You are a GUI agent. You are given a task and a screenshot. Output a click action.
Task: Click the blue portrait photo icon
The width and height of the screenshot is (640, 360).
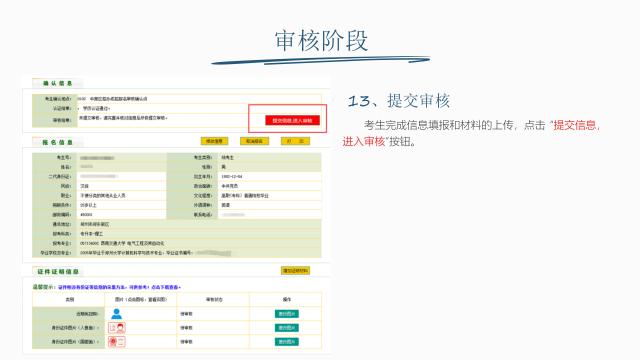click(x=116, y=313)
